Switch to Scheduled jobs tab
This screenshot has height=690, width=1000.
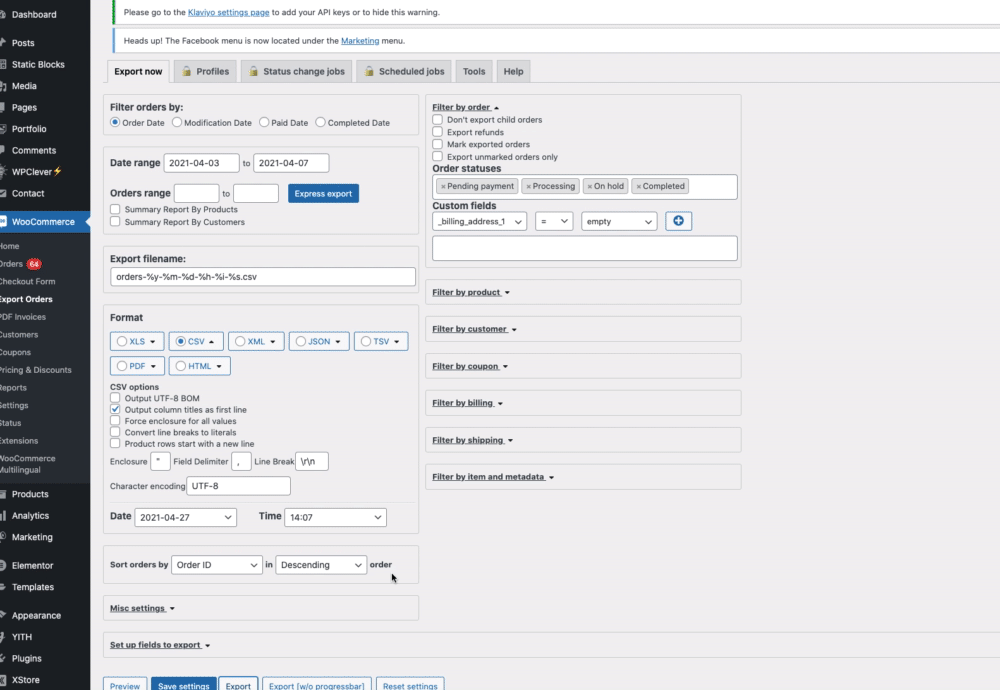click(x=404, y=71)
